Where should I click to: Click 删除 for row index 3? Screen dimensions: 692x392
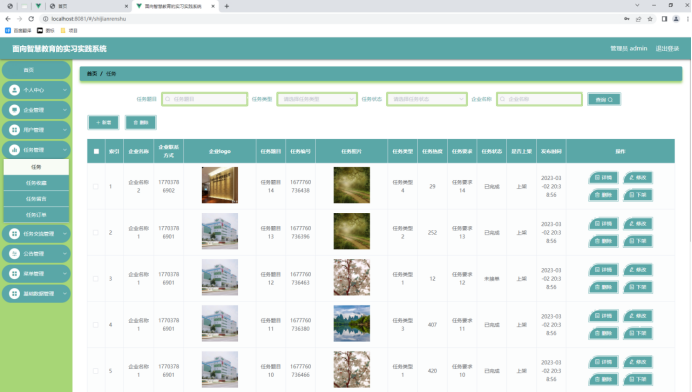pos(603,287)
